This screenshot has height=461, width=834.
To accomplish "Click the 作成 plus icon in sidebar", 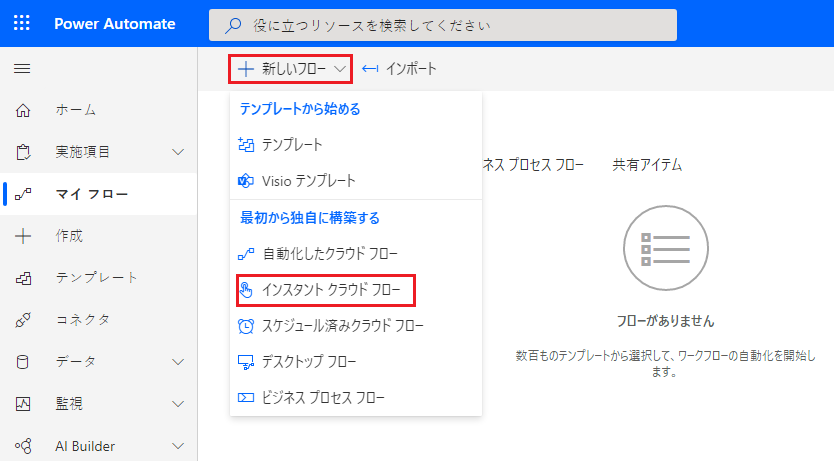I will pyautogui.click(x=23, y=236).
